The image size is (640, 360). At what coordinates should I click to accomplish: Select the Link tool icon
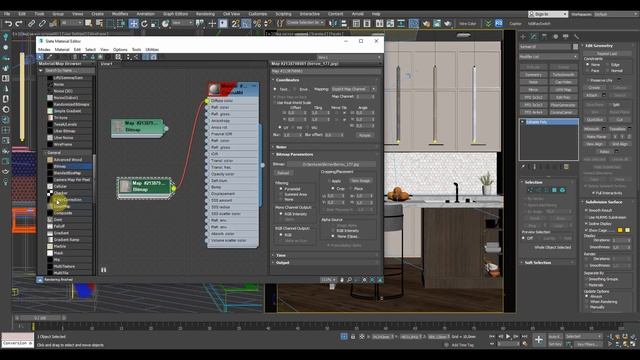tap(31, 24)
